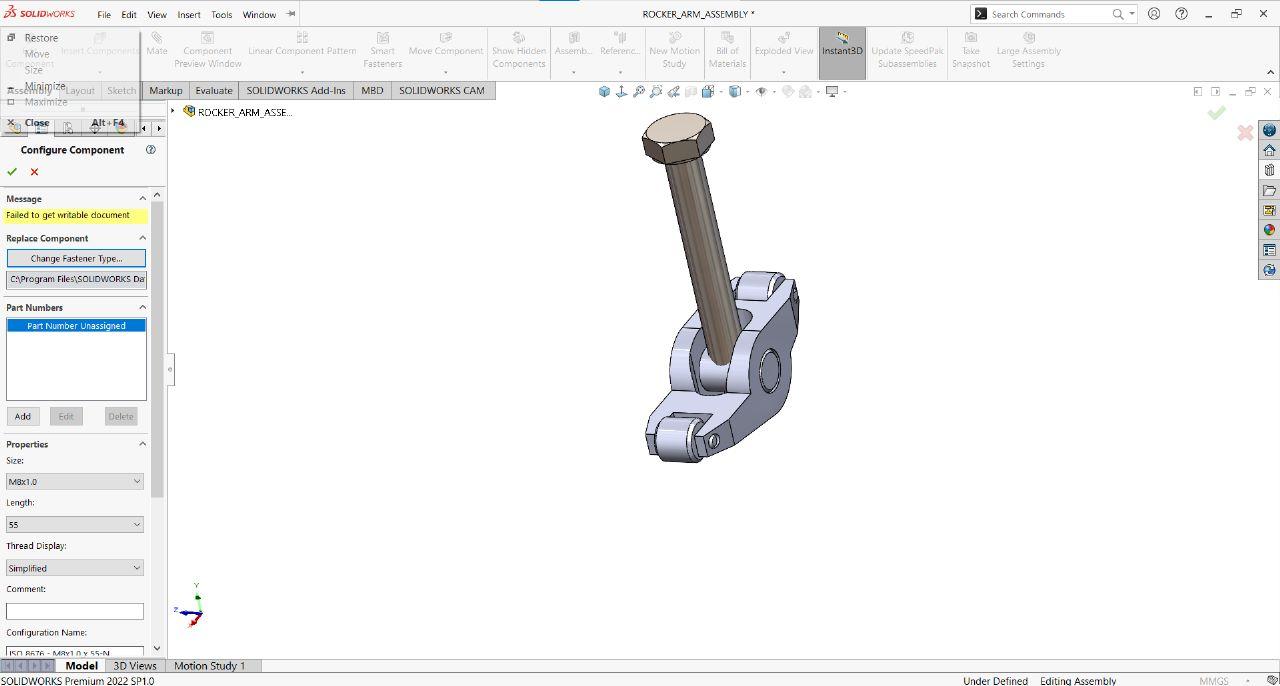Switch to the Evaluate tab
The width and height of the screenshot is (1280, 686).
click(x=214, y=90)
